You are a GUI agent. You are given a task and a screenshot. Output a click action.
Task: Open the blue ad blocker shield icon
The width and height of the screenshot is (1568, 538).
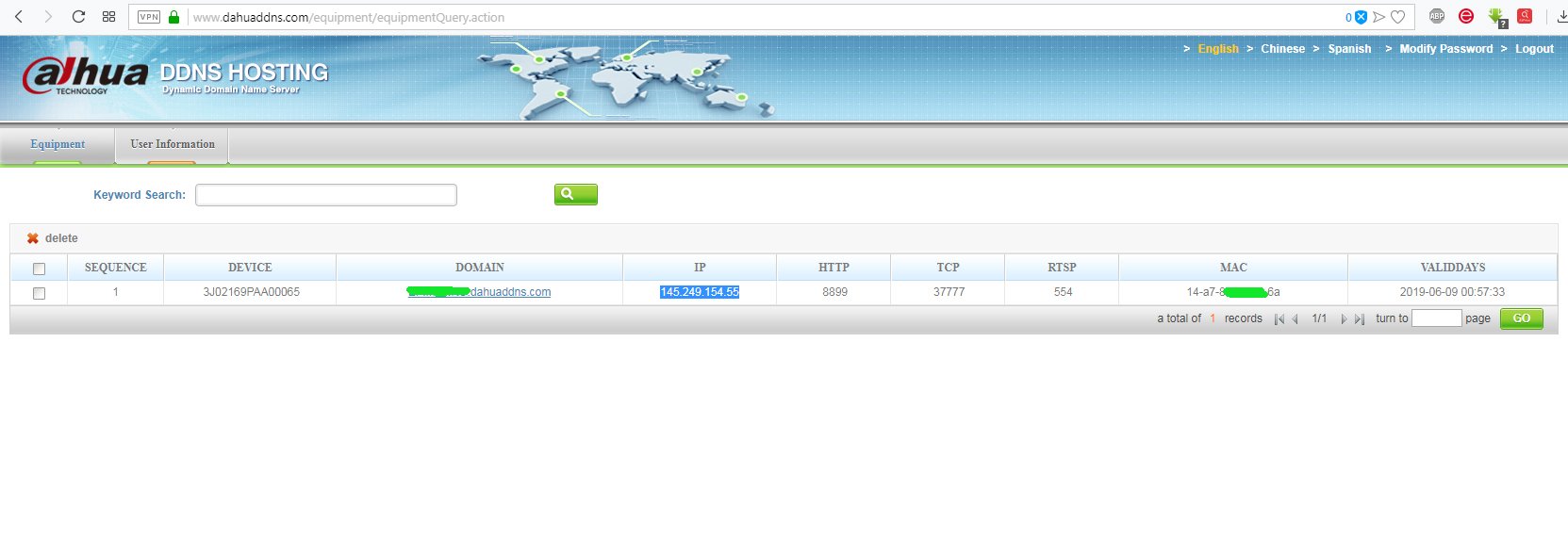pos(1361,17)
